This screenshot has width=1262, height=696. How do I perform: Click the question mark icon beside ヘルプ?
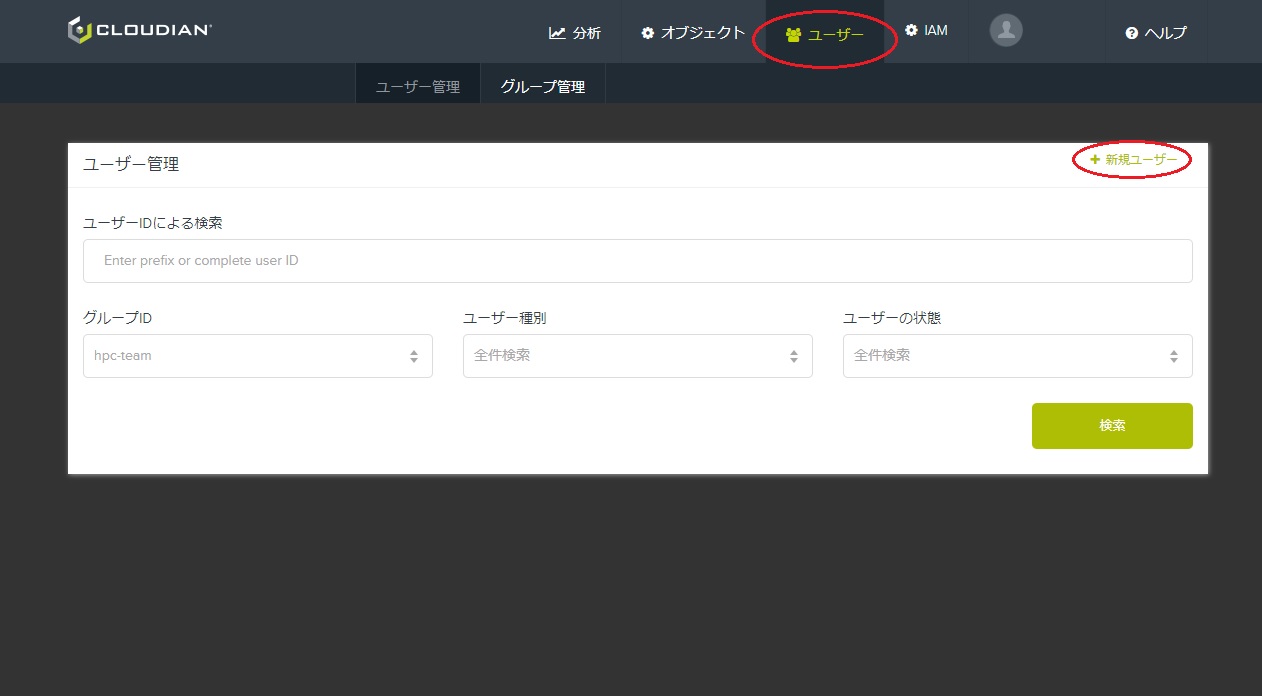(x=1131, y=34)
